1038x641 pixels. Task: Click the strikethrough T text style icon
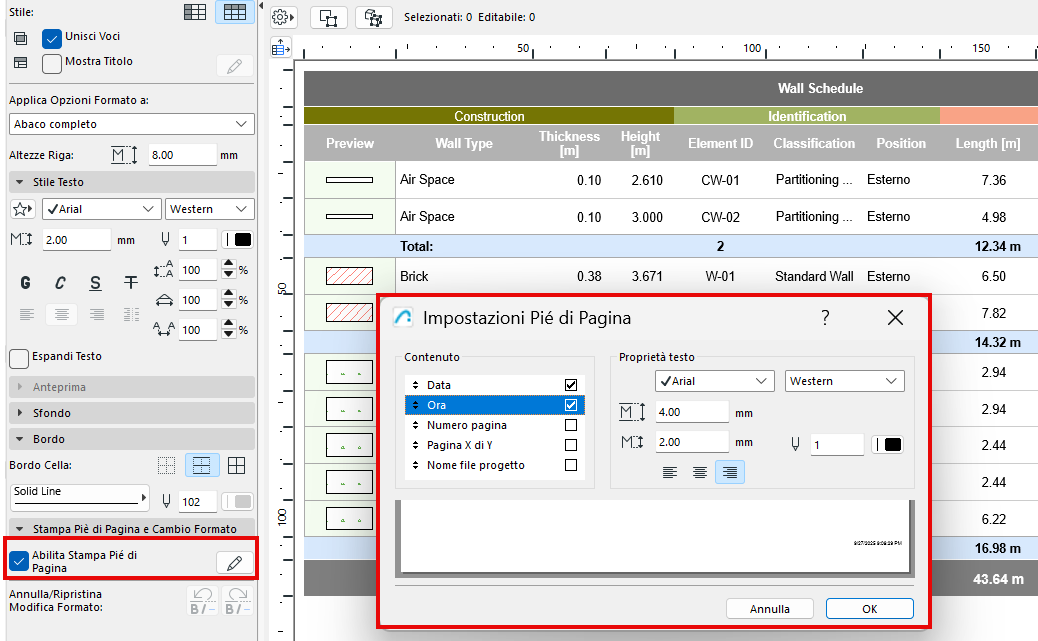click(130, 283)
